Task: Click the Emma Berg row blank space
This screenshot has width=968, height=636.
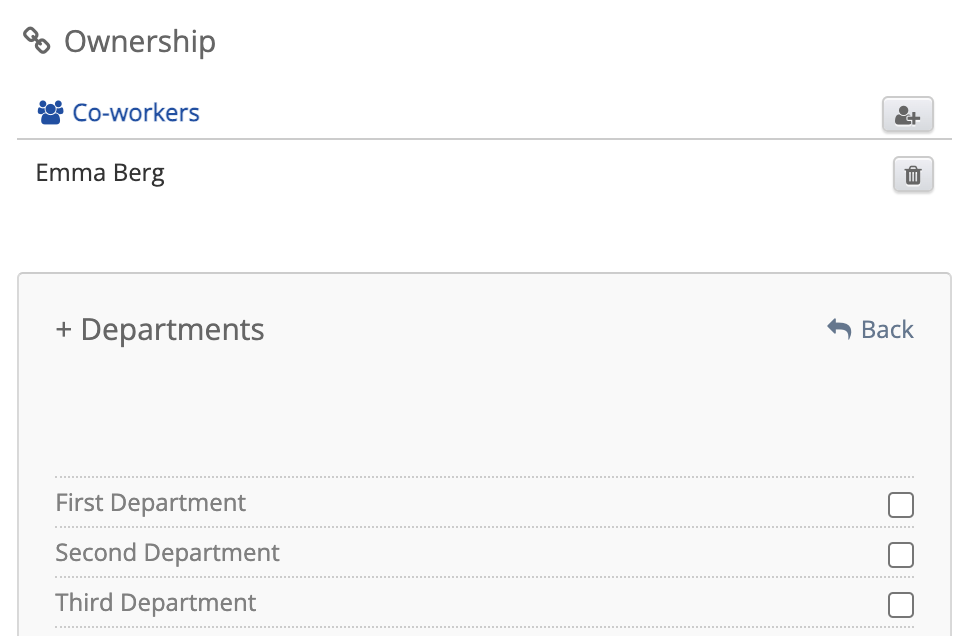Action: (520, 174)
